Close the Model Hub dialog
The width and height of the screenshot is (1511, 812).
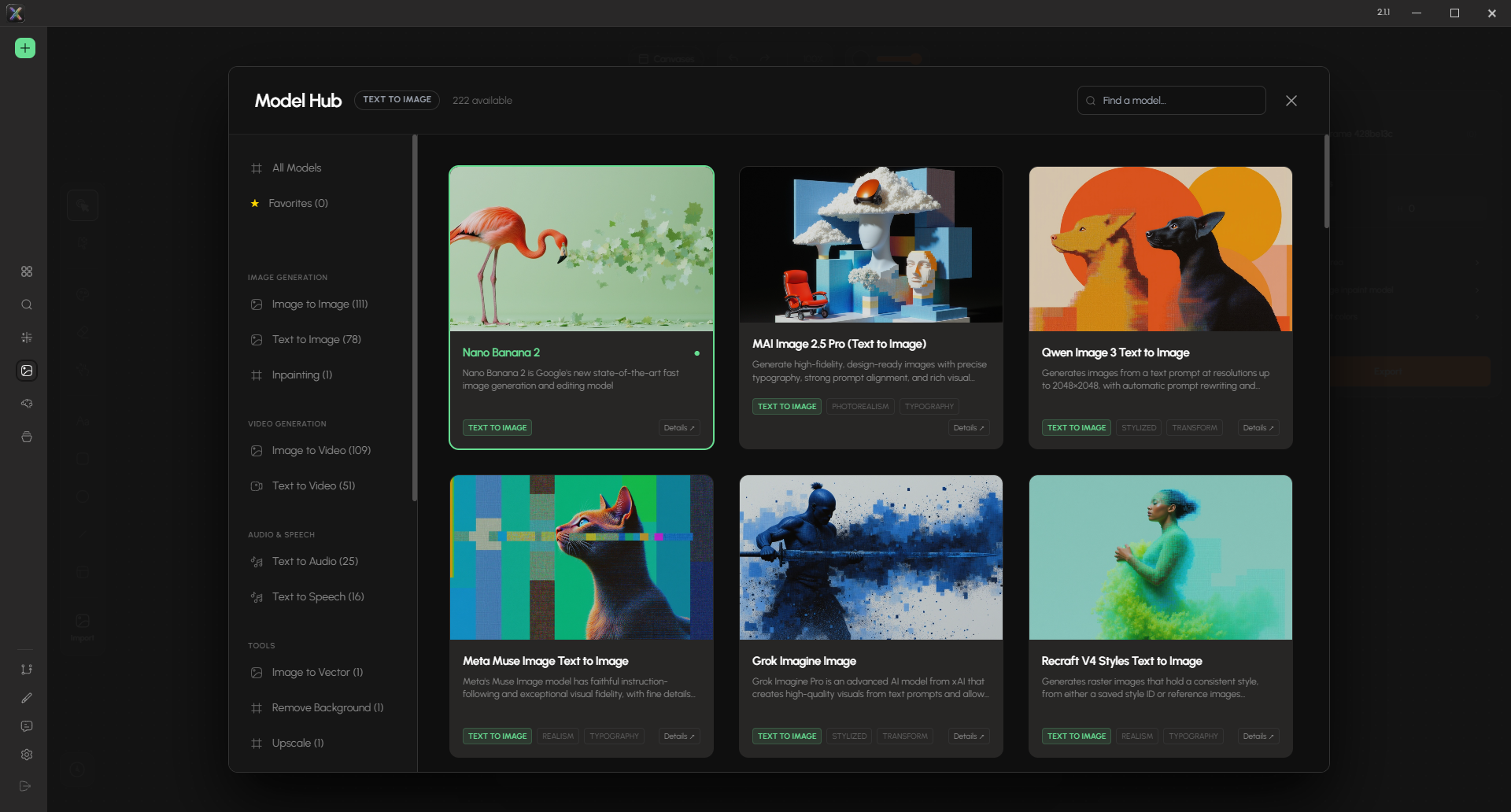1291,101
